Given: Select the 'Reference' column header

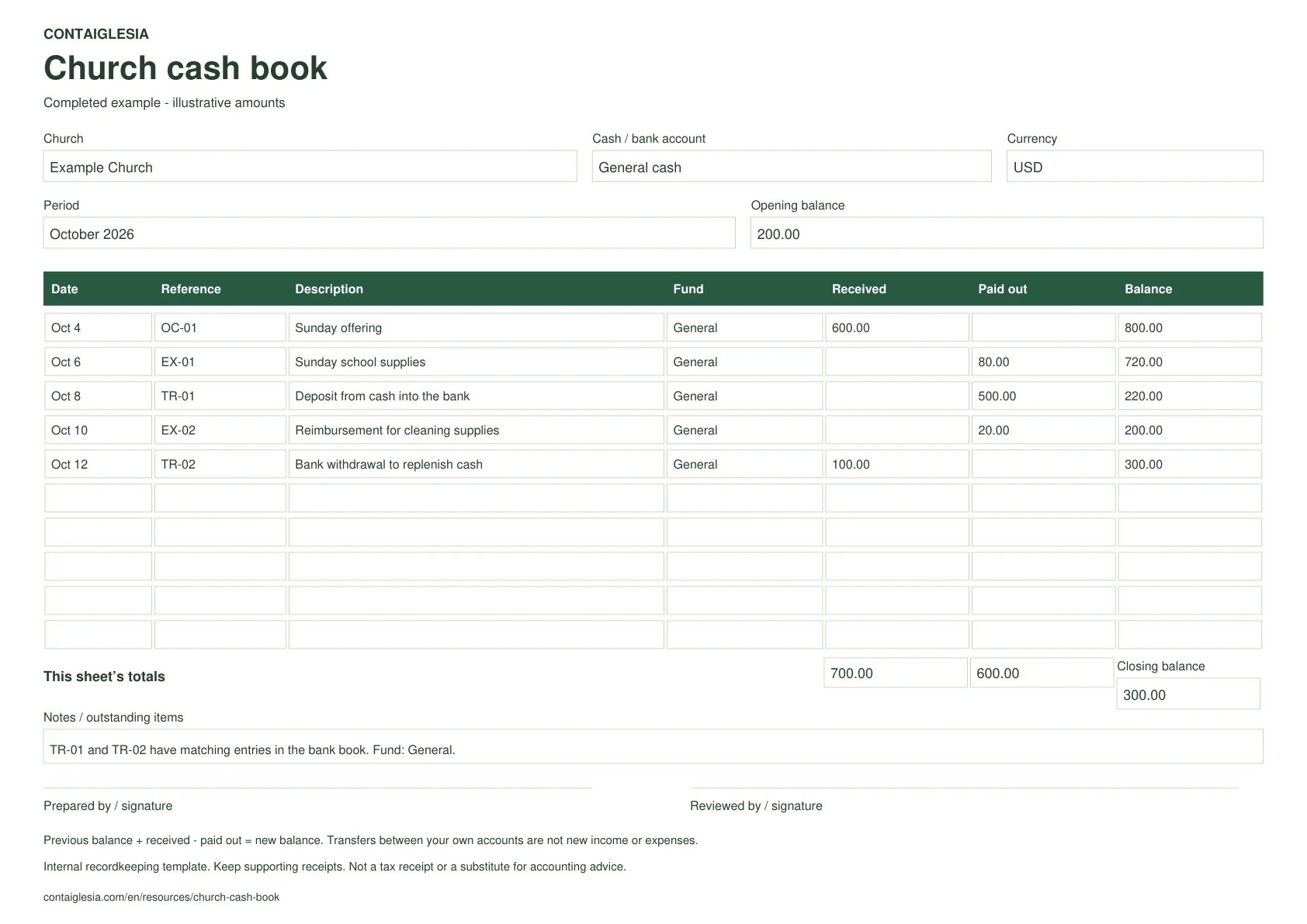Looking at the screenshot, I should pyautogui.click(x=191, y=289).
